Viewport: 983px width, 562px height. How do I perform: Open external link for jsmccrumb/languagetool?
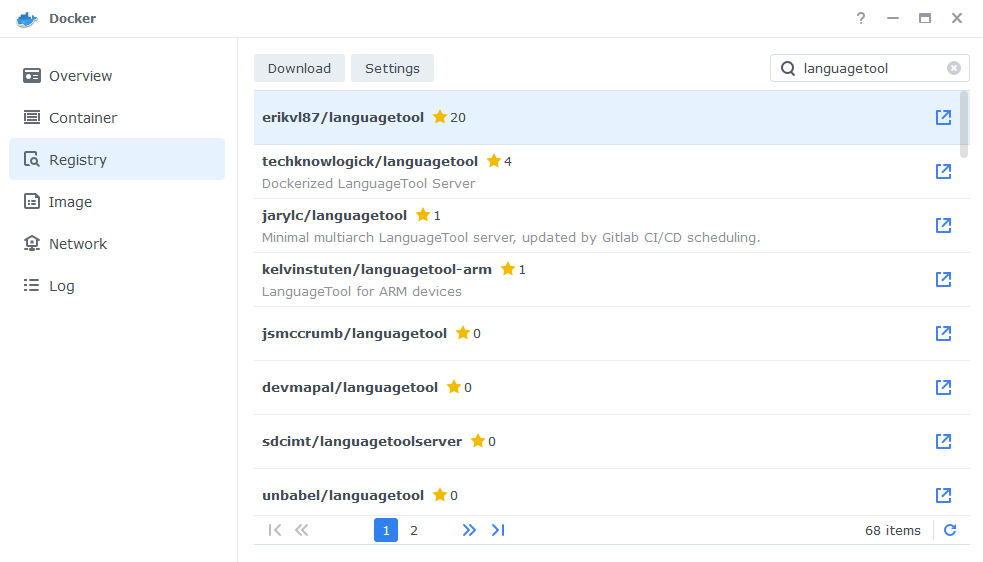(943, 333)
